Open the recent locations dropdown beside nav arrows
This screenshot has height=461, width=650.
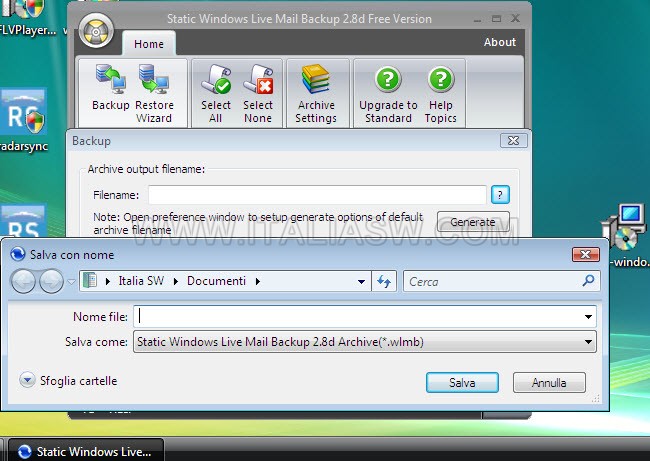tap(71, 282)
